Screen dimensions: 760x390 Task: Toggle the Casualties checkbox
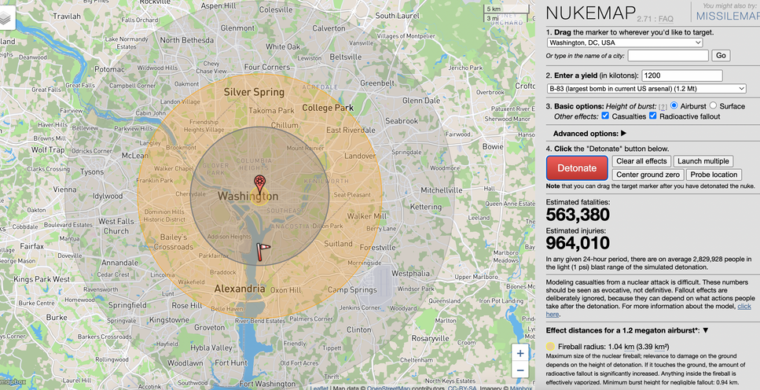point(605,116)
